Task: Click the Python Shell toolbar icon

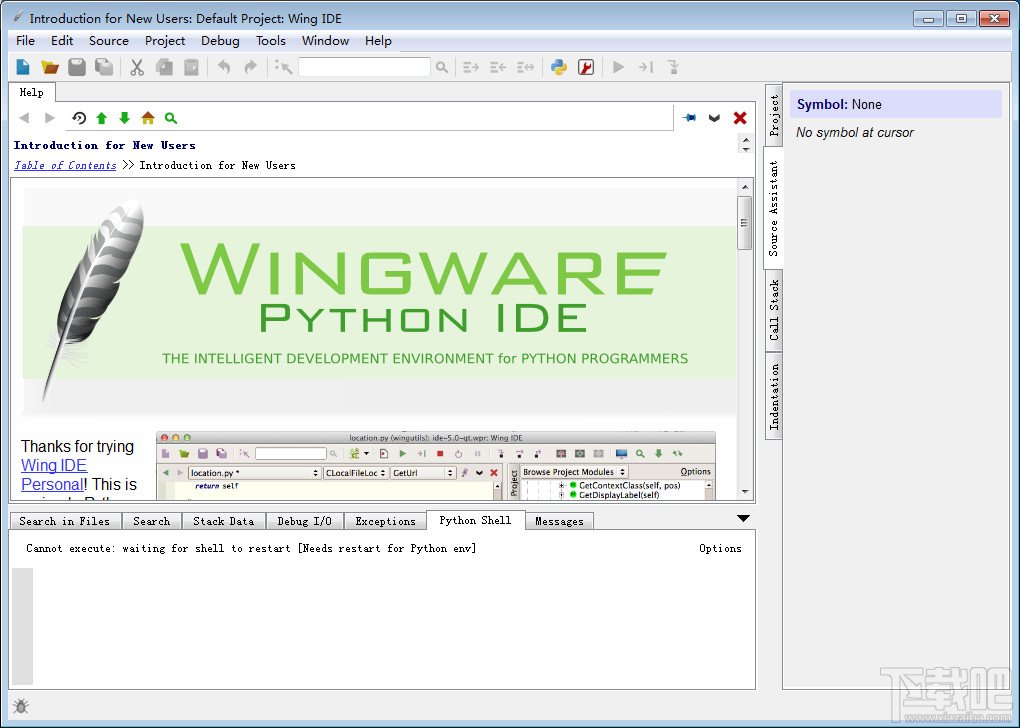Action: pyautogui.click(x=559, y=67)
